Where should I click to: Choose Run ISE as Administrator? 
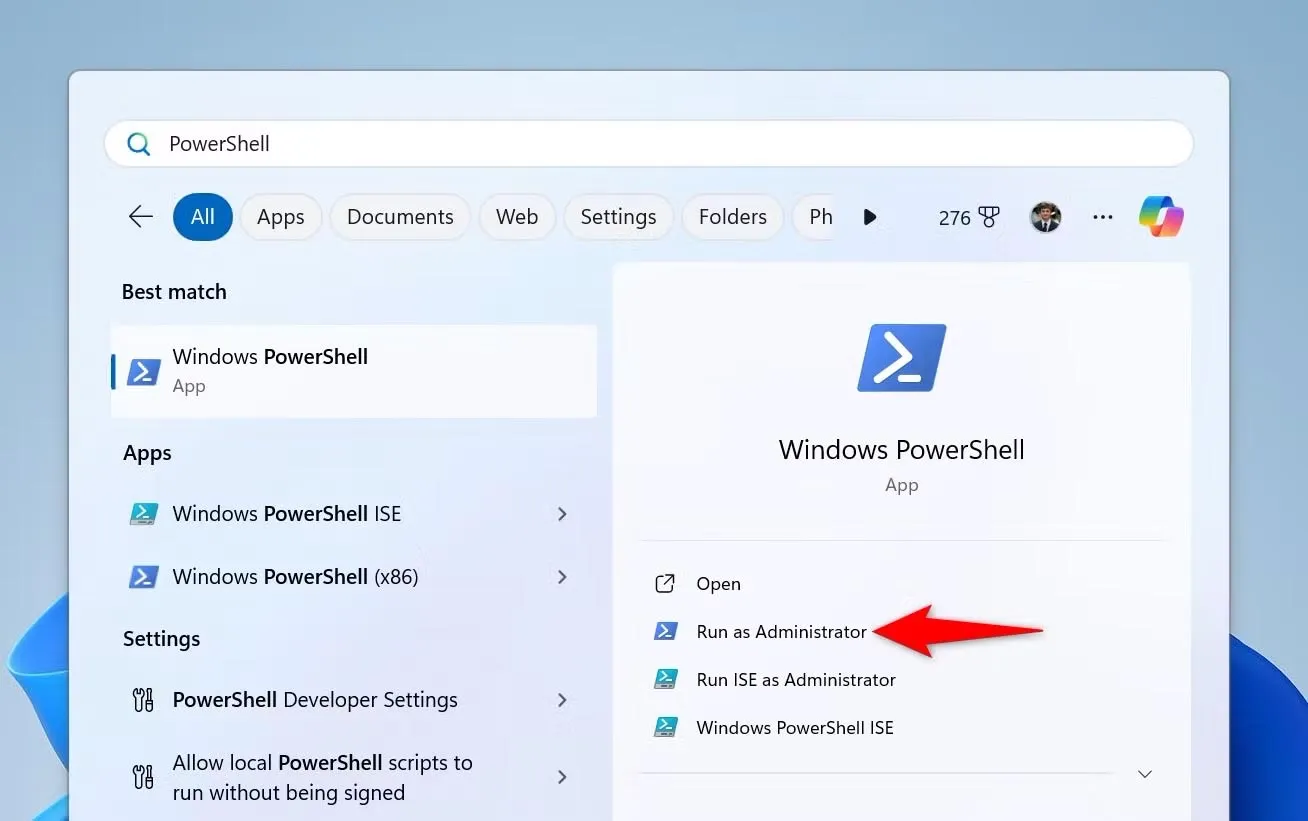[796, 680]
